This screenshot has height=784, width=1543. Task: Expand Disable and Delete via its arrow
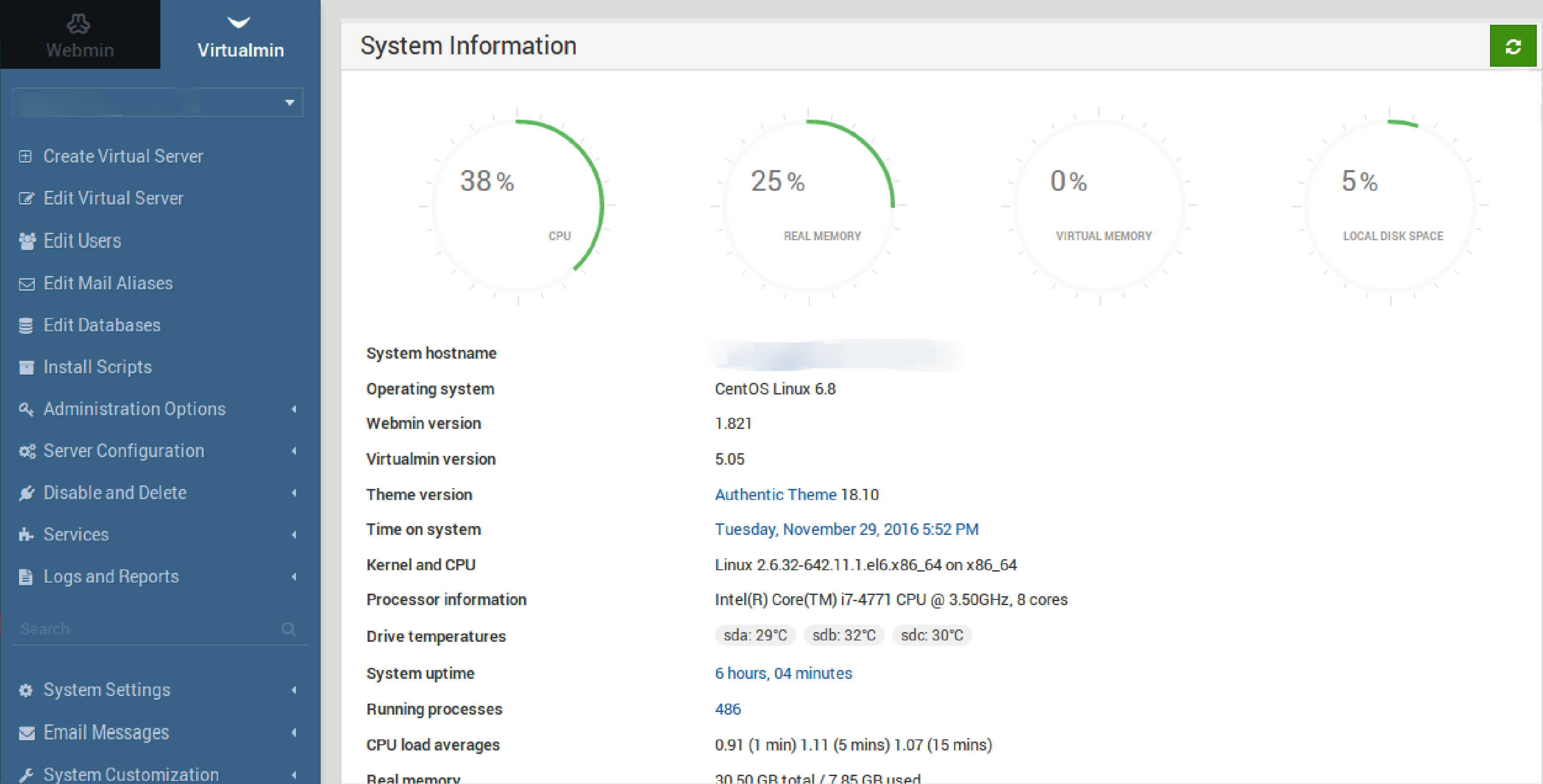294,493
